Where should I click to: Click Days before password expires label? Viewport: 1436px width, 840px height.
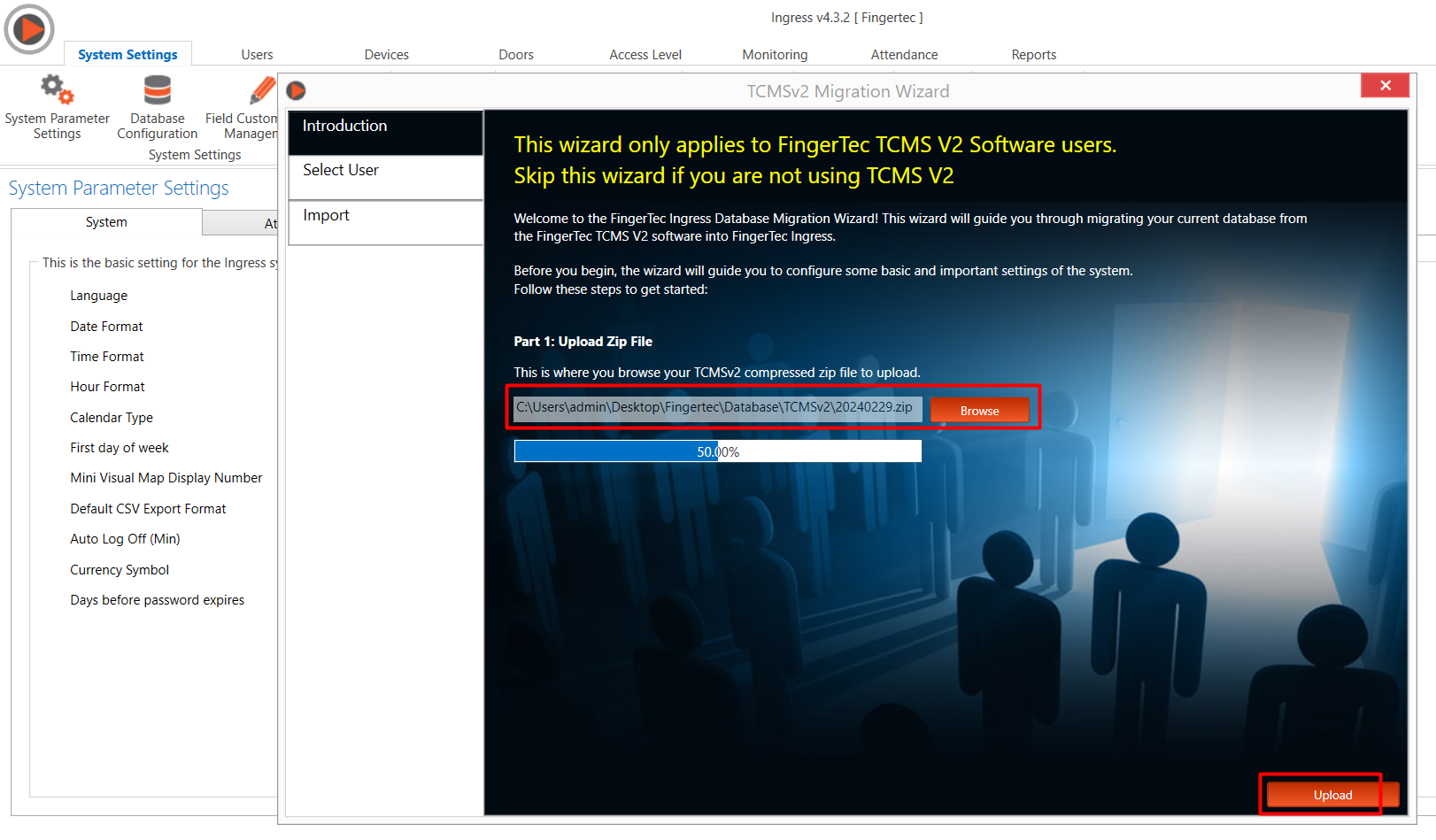(x=158, y=600)
